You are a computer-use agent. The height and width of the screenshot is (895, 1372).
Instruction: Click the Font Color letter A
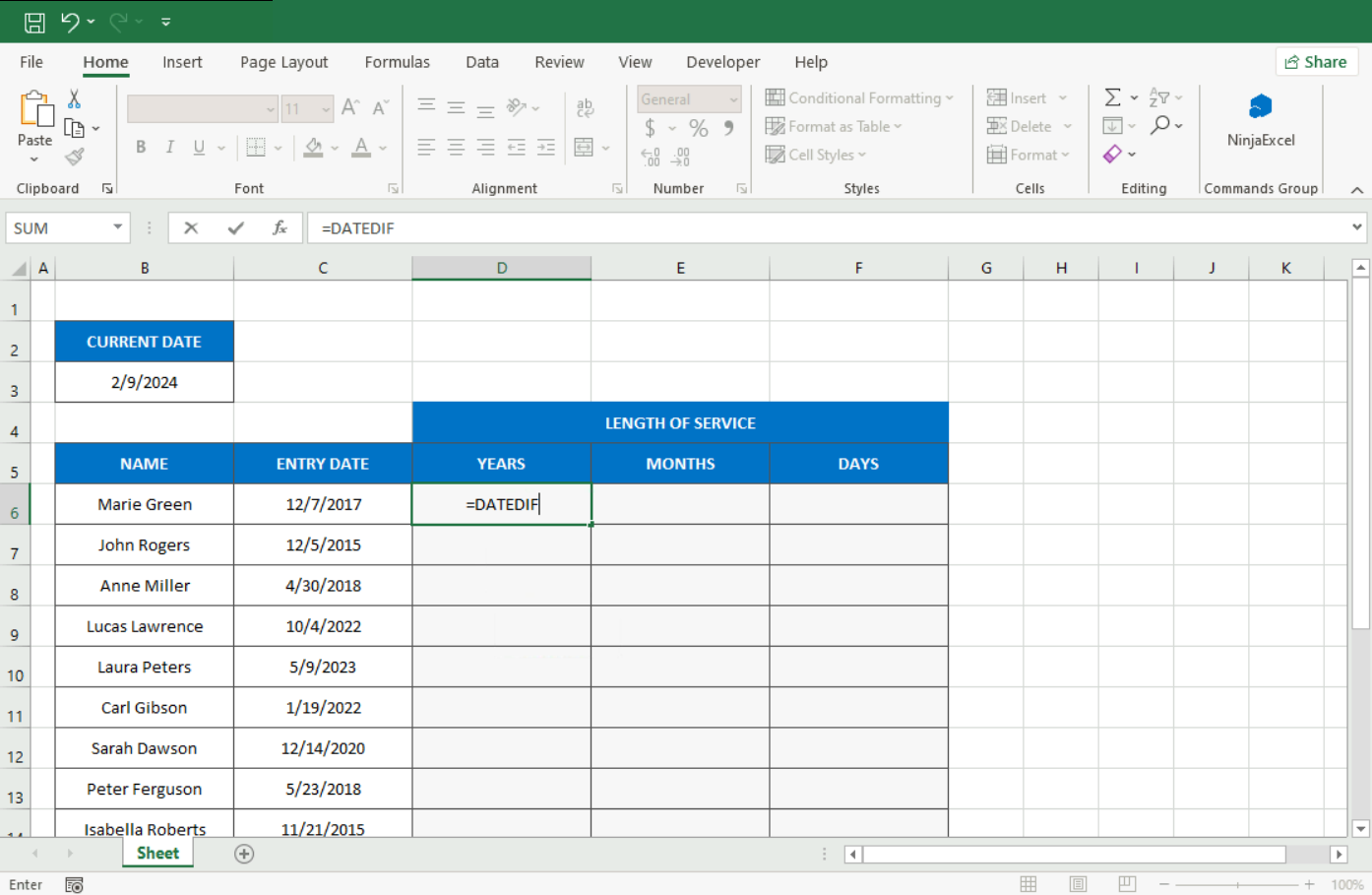tap(361, 147)
